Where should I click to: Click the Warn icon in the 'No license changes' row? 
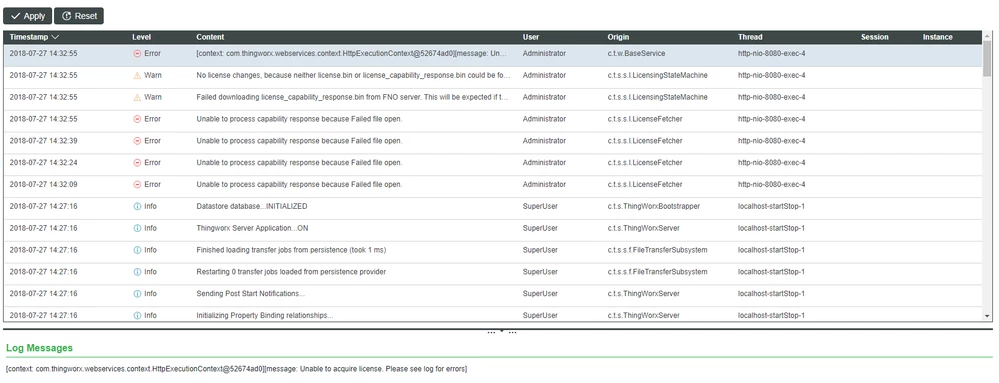[x=137, y=75]
